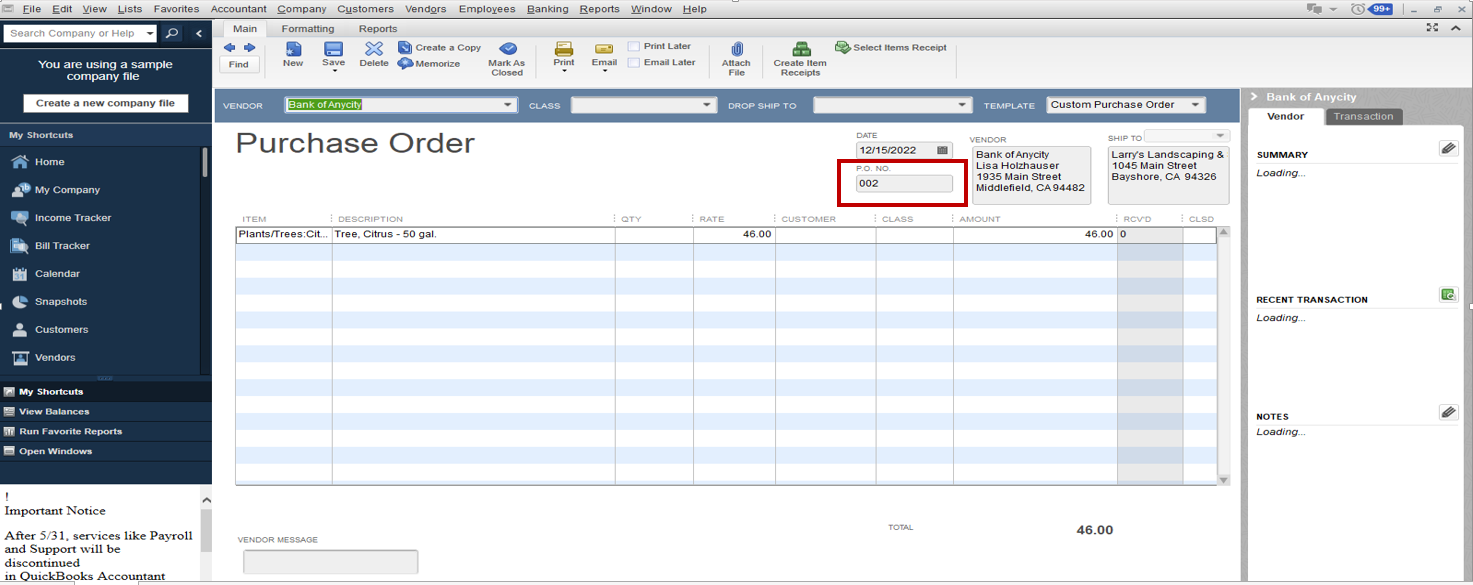Screen dimensions: 1473x585
Task: Toggle the CLSD checkbox on the Citrus Tree line
Action: coord(1199,234)
